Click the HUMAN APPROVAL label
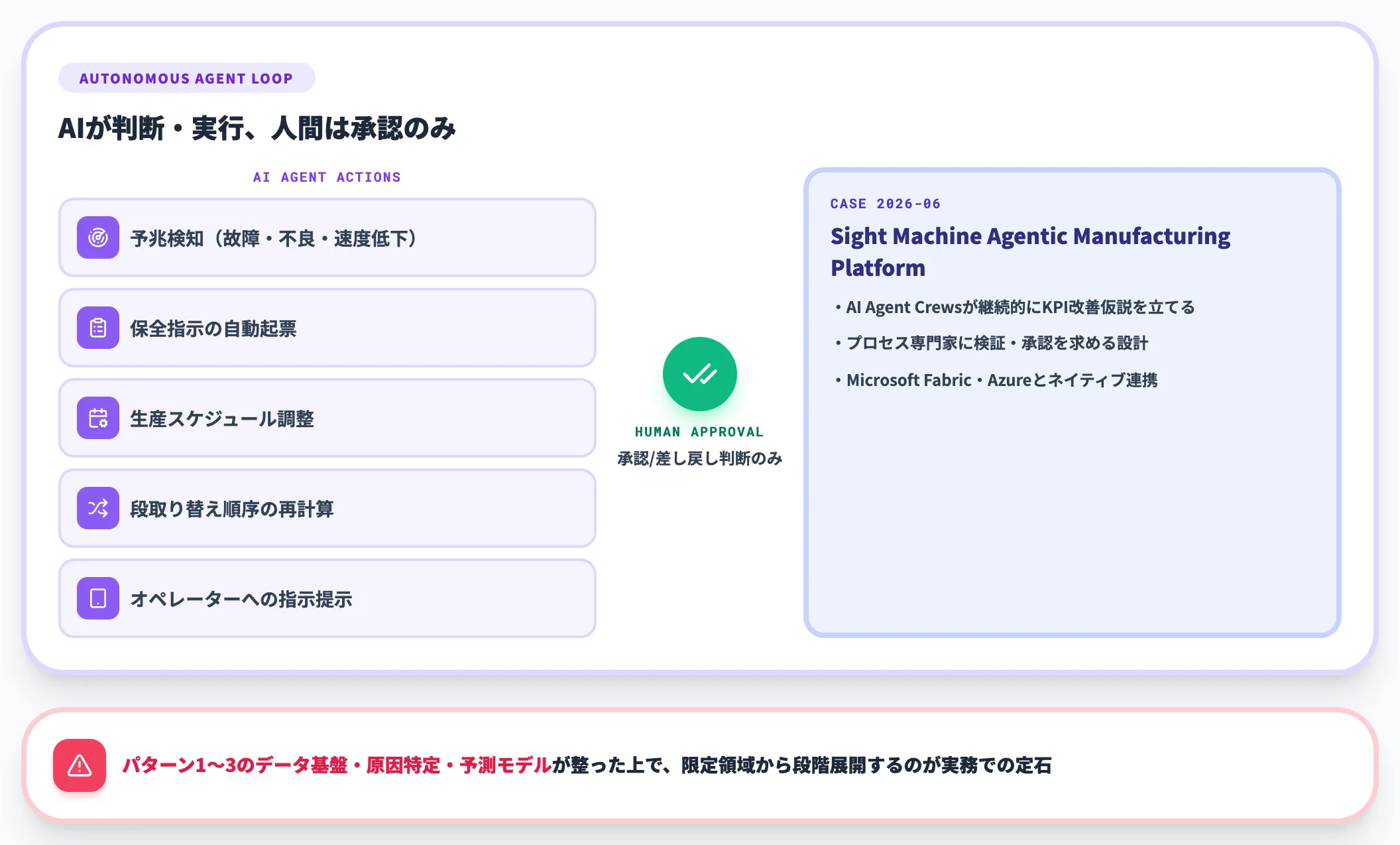 point(699,432)
